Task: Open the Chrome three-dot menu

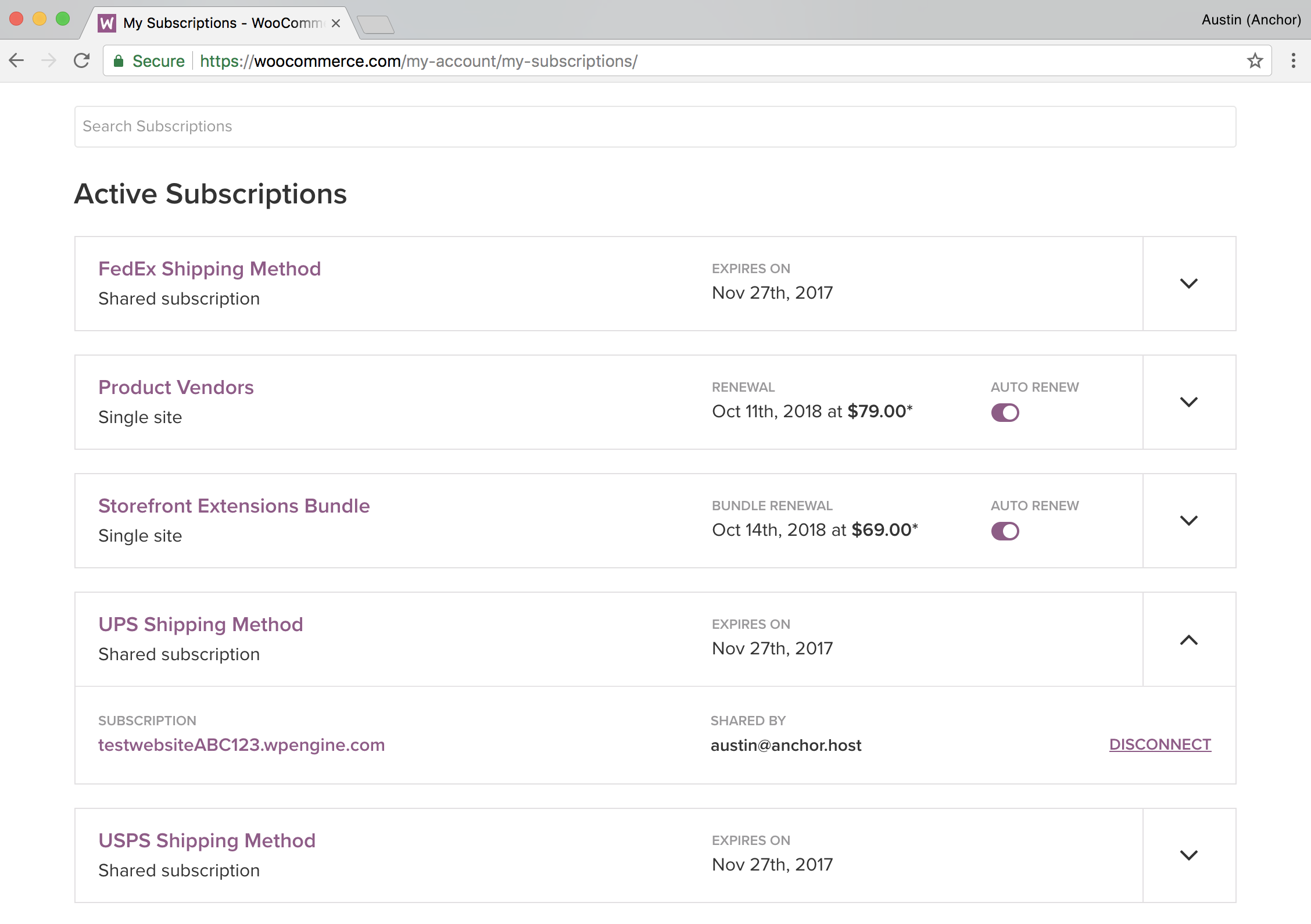Action: pos(1293,60)
